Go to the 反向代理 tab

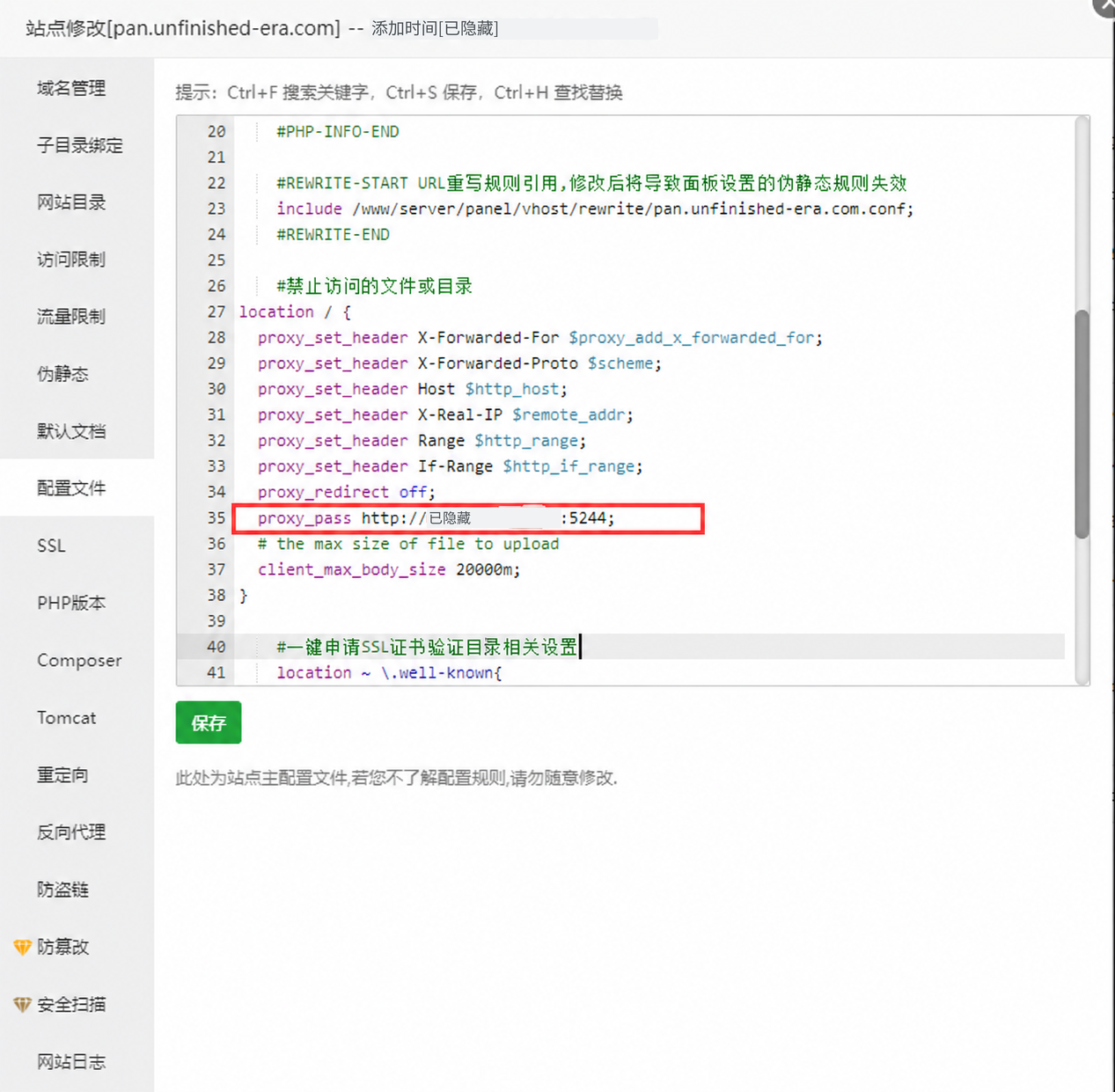click(x=77, y=832)
